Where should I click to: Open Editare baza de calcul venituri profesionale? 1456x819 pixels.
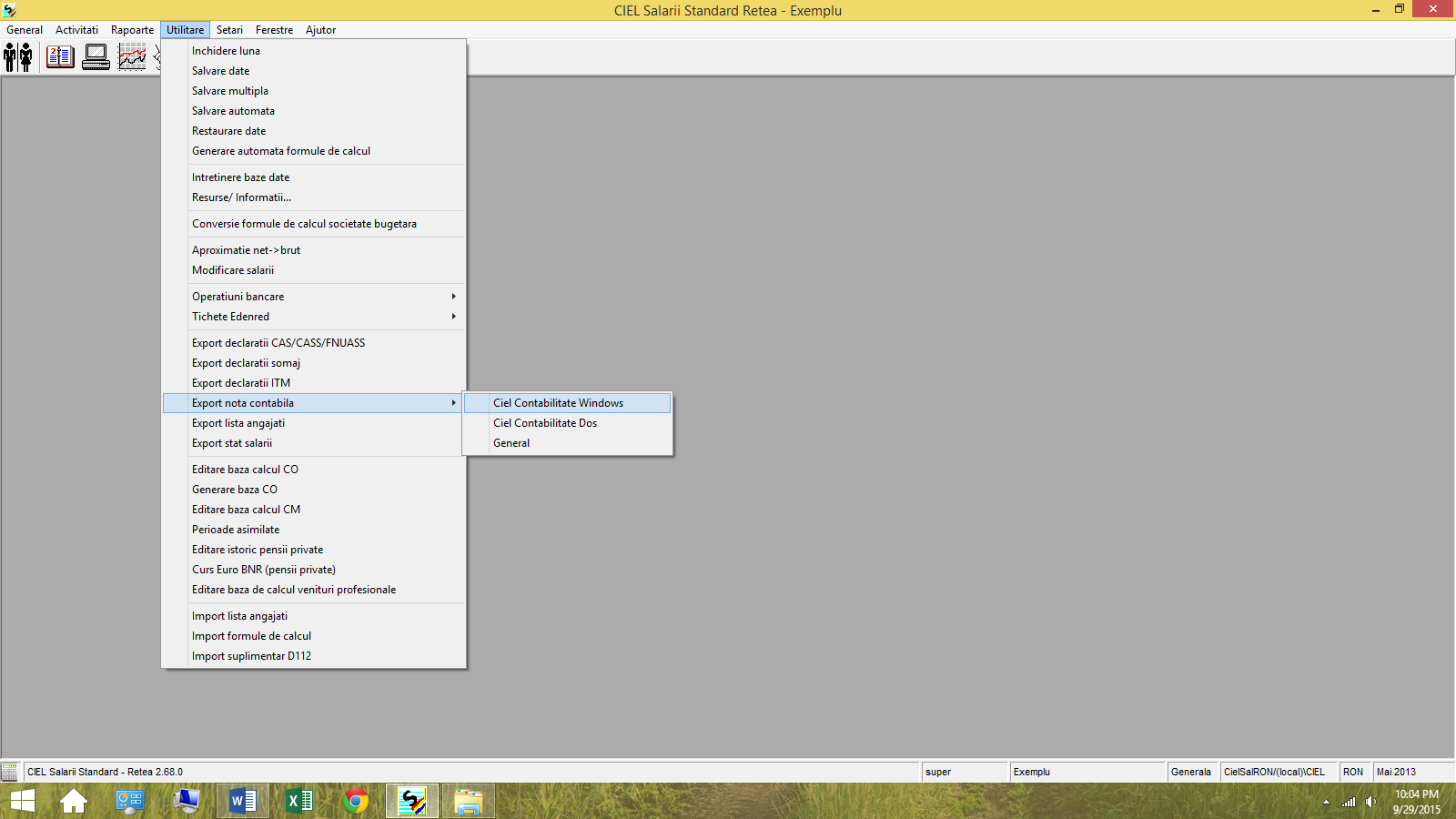point(313,590)
